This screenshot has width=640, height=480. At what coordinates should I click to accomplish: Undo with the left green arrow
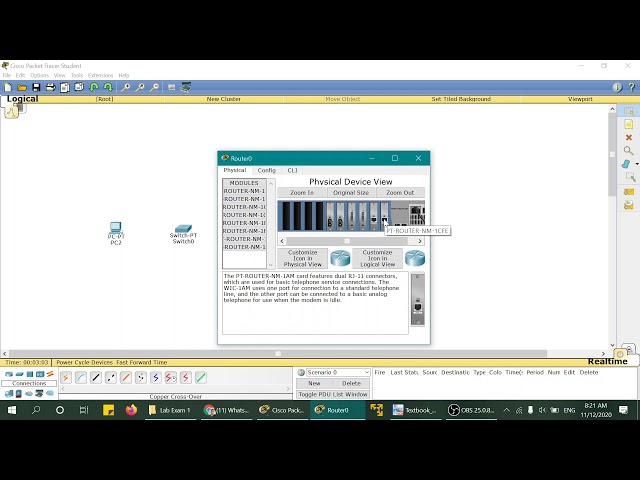[x=94, y=87]
